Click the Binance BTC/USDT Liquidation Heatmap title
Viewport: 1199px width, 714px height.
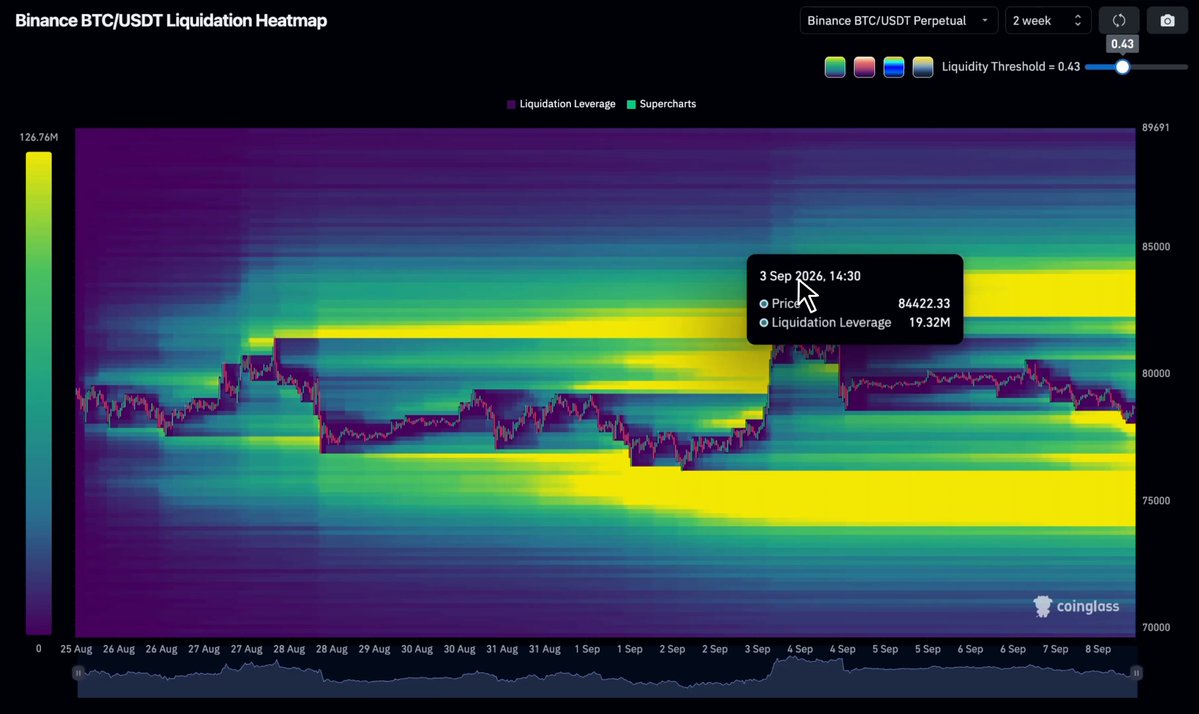pos(171,21)
